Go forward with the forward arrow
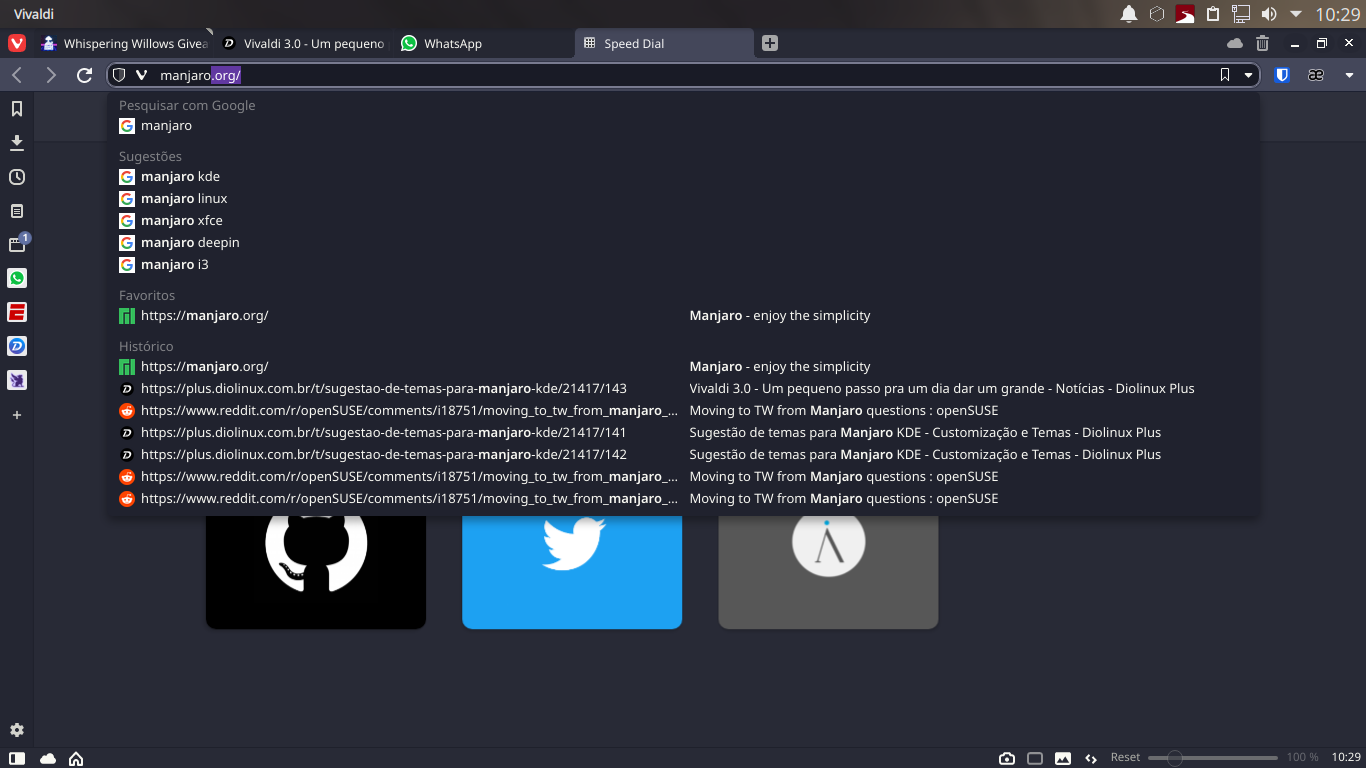1366x768 pixels. pyautogui.click(x=51, y=75)
